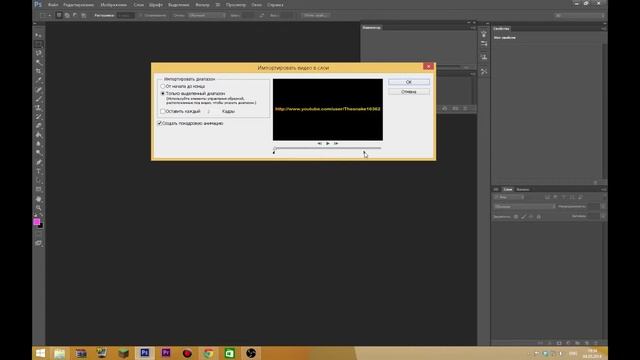This screenshot has width=640, height=360.
Task: Select the Dodge tool
Action: tap(38, 153)
